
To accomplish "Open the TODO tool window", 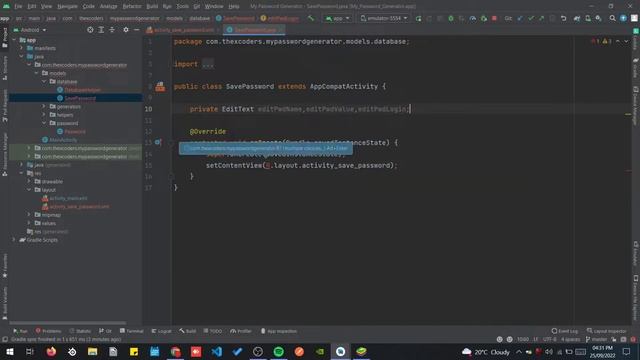I will pos(213,331).
